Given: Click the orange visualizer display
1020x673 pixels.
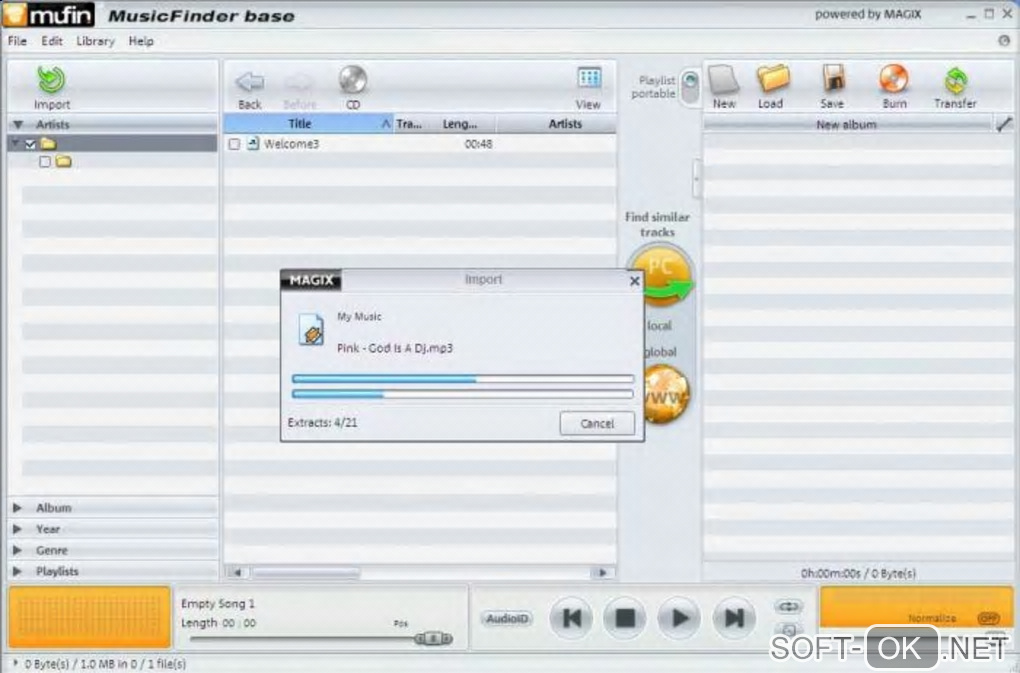Looking at the screenshot, I should pyautogui.click(x=90, y=618).
